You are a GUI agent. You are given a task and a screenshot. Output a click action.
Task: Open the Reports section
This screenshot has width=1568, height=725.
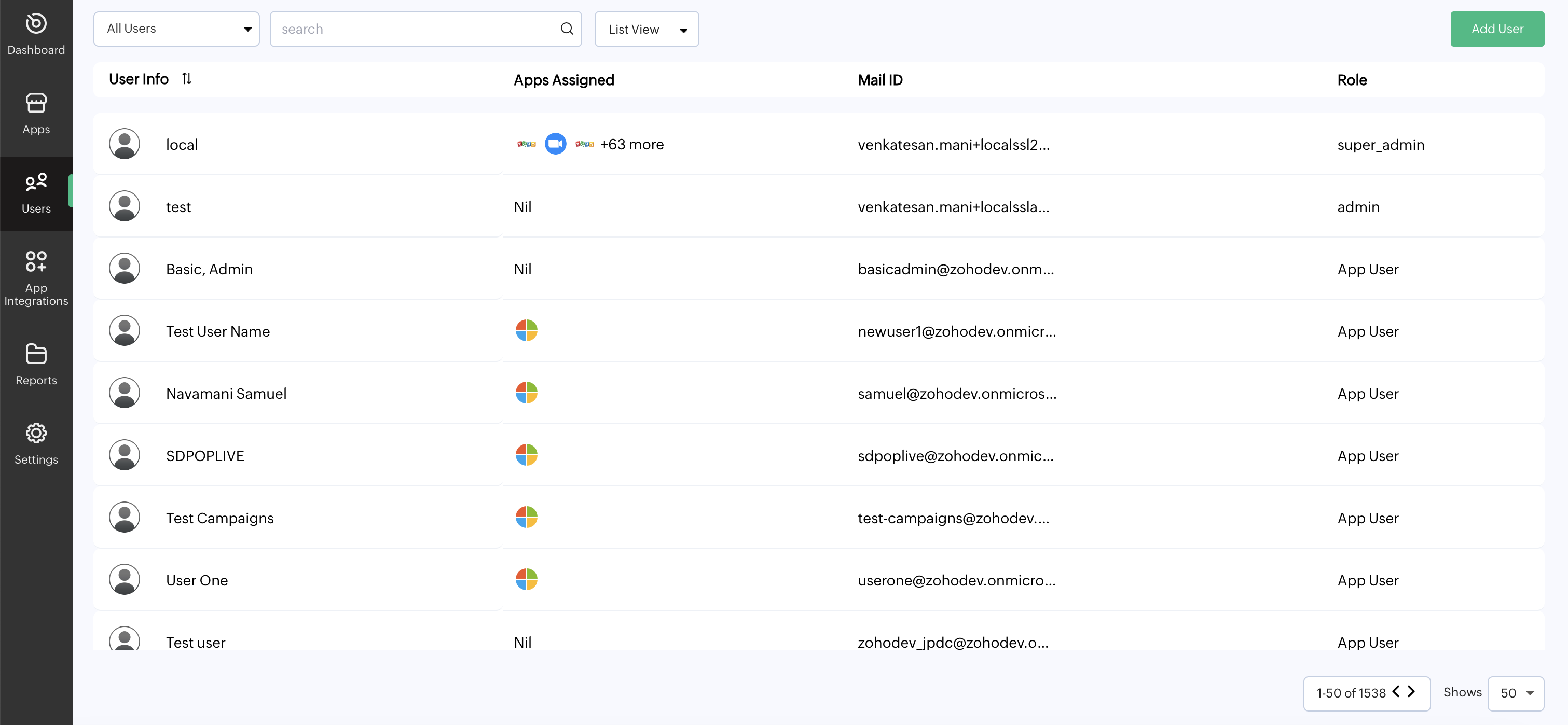(36, 364)
